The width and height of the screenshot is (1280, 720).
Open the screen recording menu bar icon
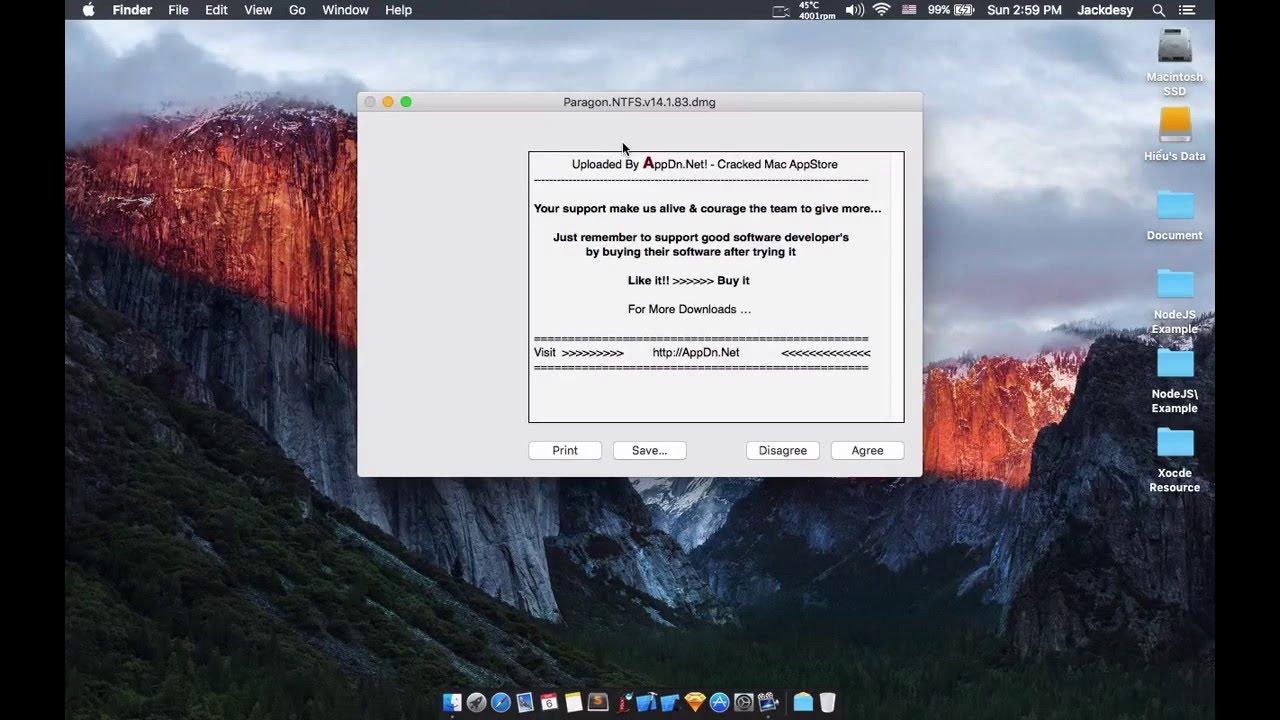click(x=781, y=10)
